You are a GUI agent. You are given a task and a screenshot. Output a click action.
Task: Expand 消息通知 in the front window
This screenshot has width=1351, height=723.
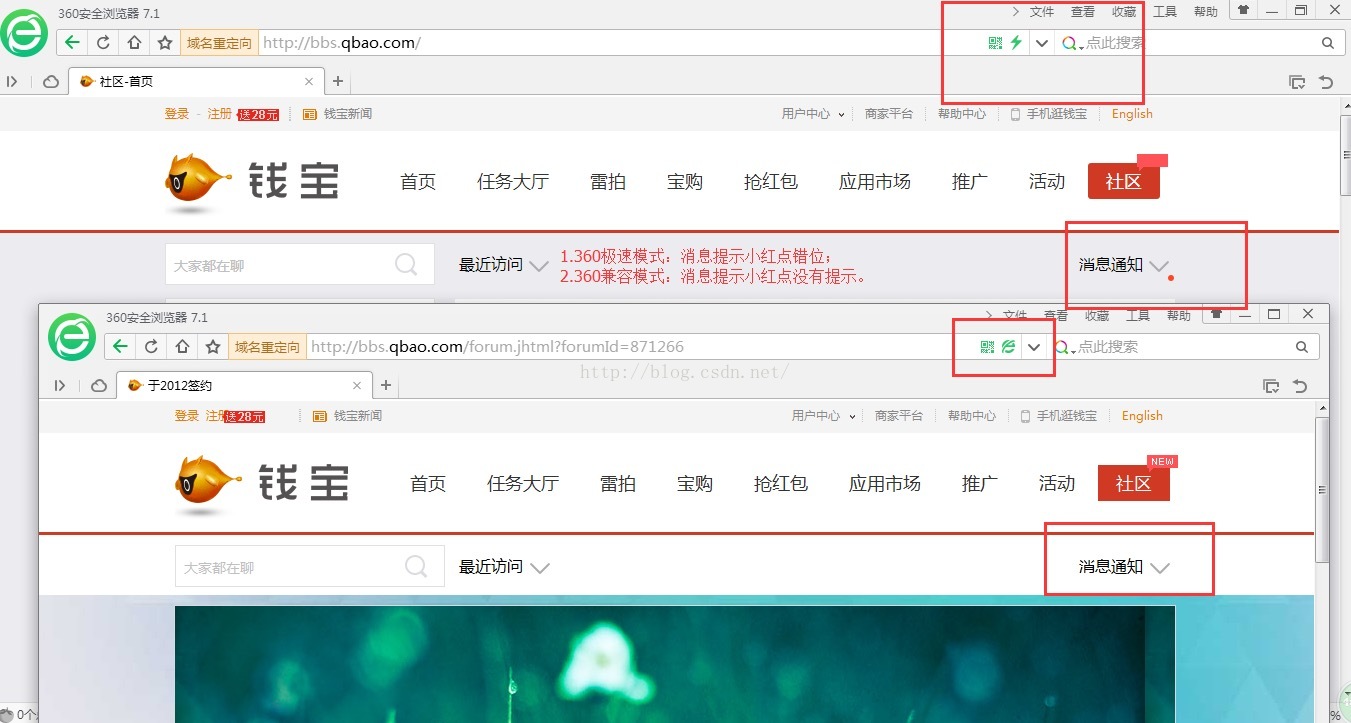click(x=1123, y=567)
